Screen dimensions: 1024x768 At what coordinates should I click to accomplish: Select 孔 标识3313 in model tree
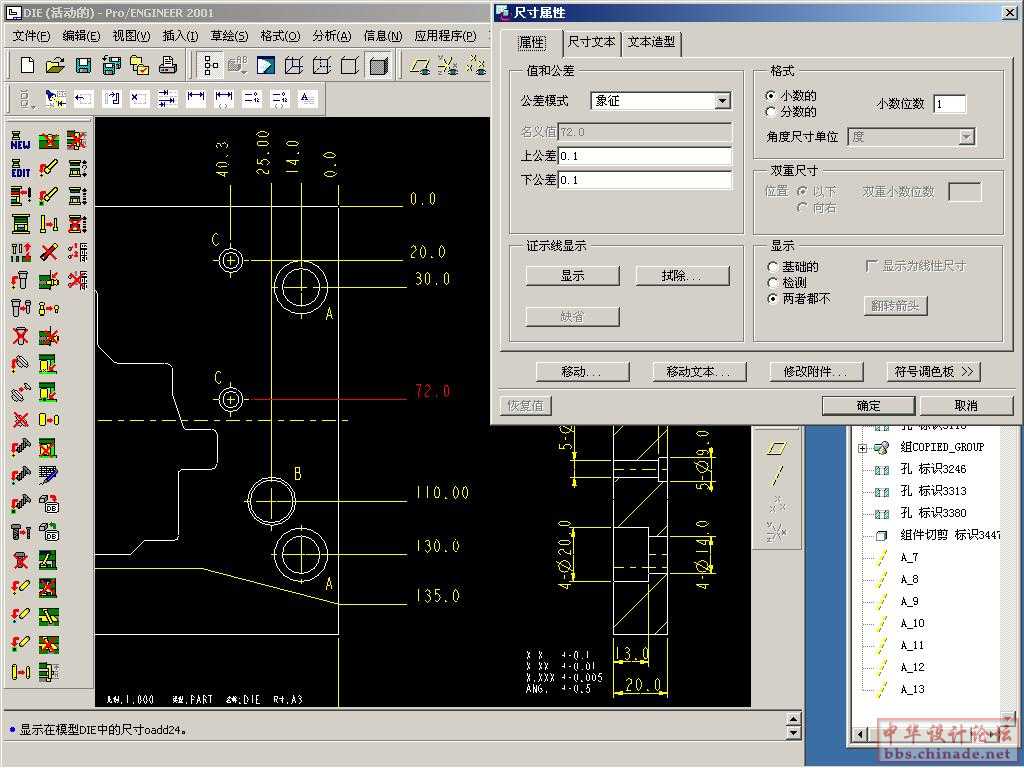pos(933,491)
